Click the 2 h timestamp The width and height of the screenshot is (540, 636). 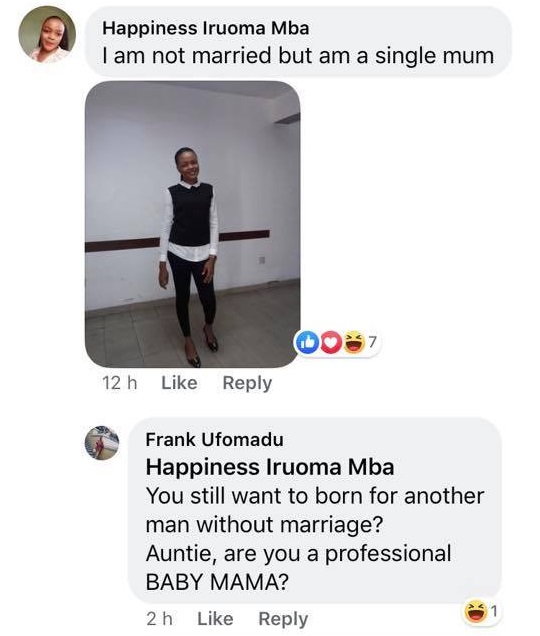159,619
